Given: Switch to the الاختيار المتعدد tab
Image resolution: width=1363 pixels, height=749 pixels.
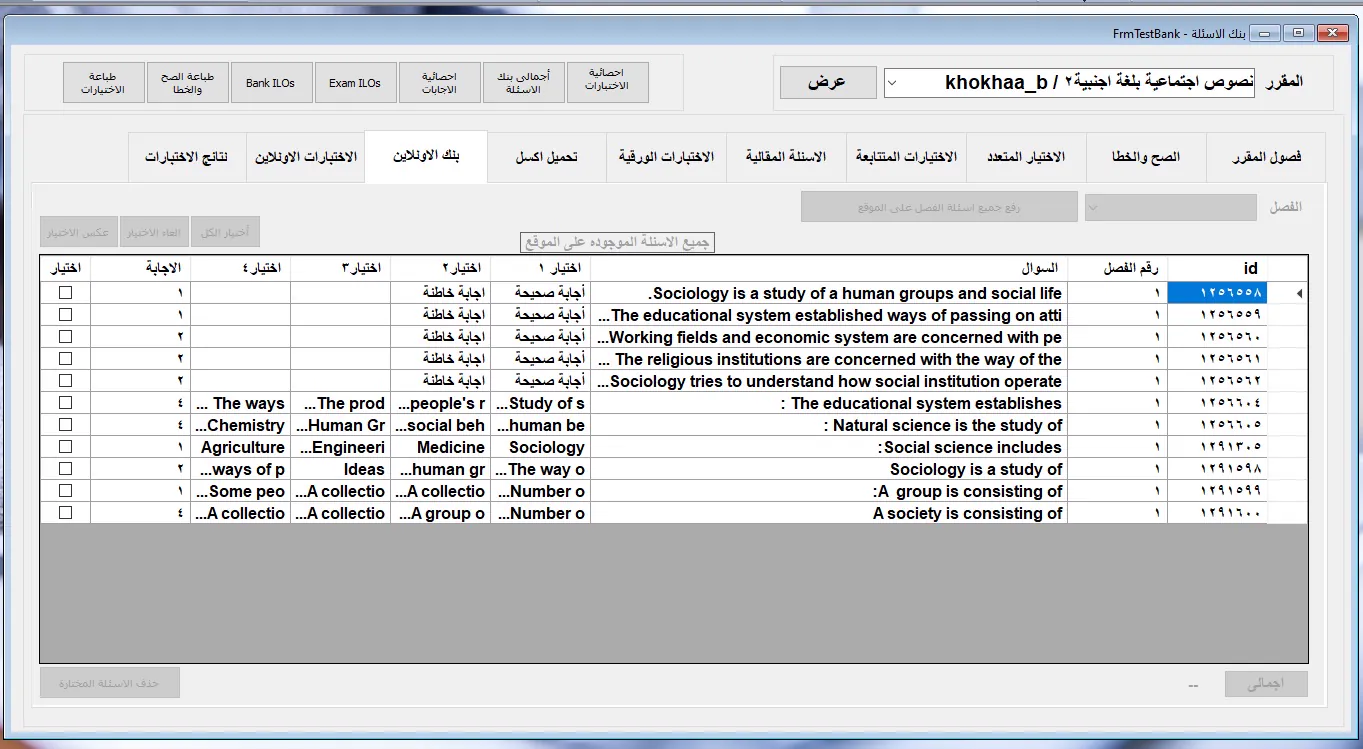Looking at the screenshot, I should tap(1026, 158).
